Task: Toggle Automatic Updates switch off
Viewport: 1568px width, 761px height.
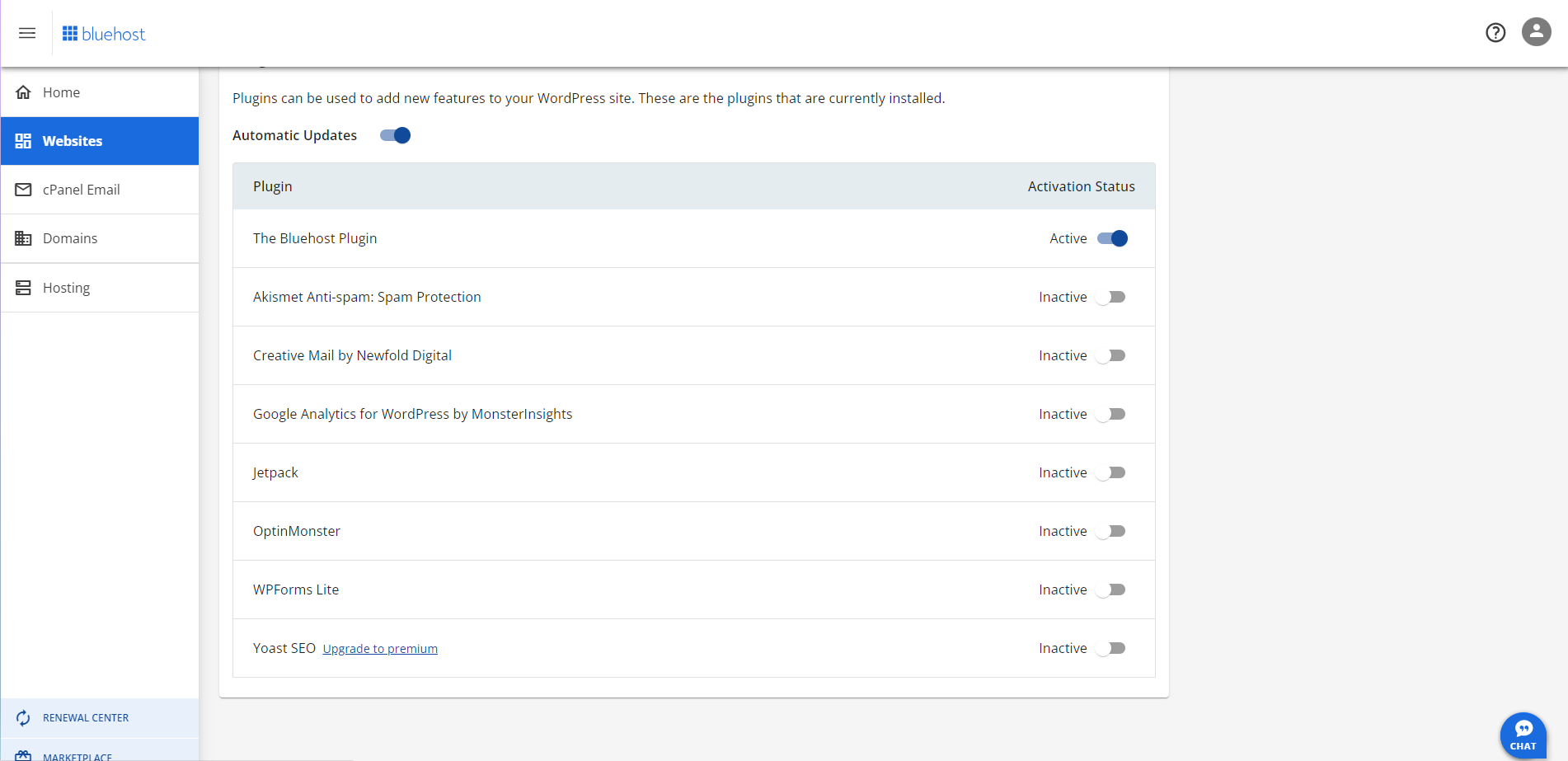Action: coord(396,135)
